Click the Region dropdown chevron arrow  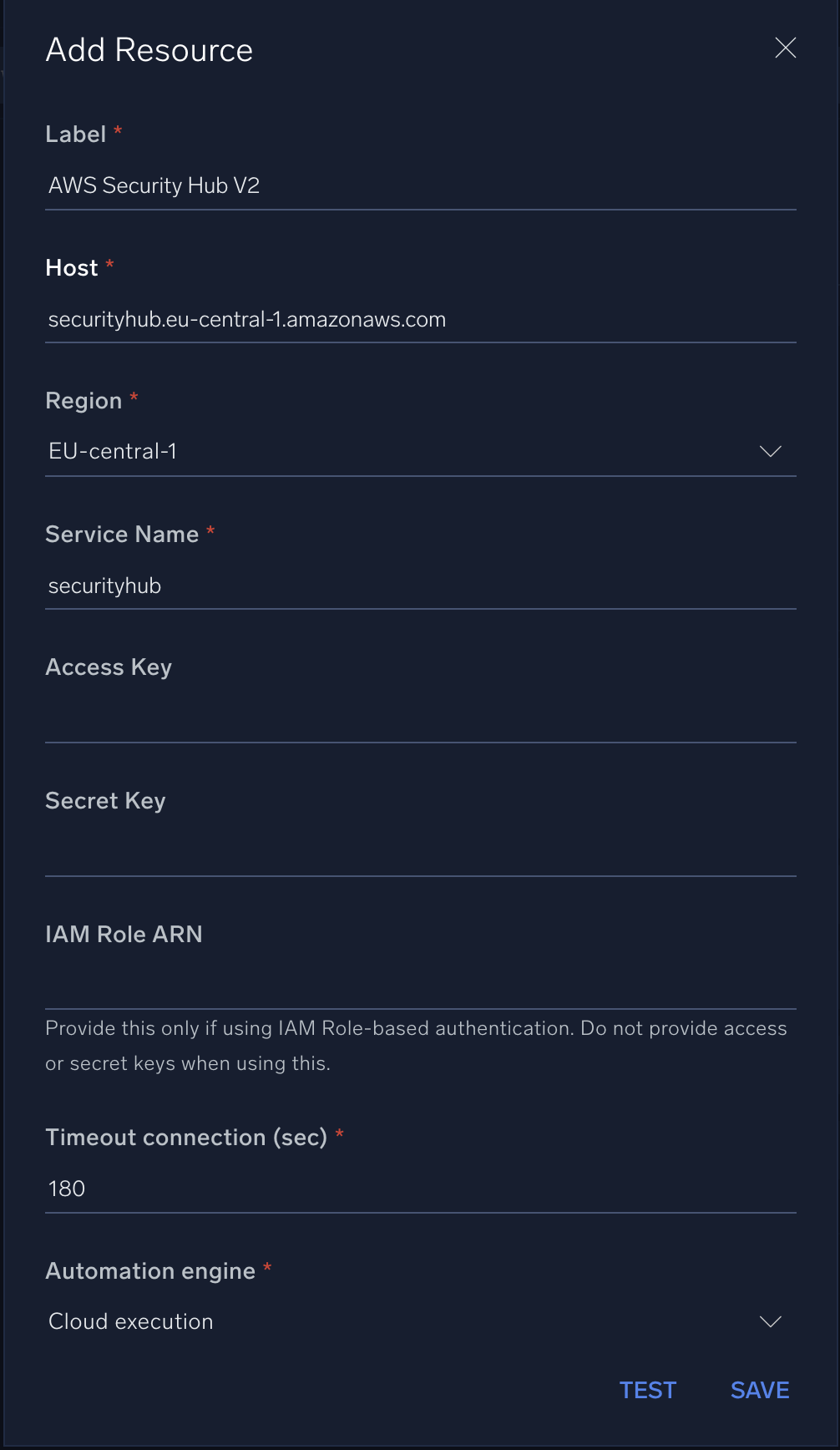tap(770, 452)
